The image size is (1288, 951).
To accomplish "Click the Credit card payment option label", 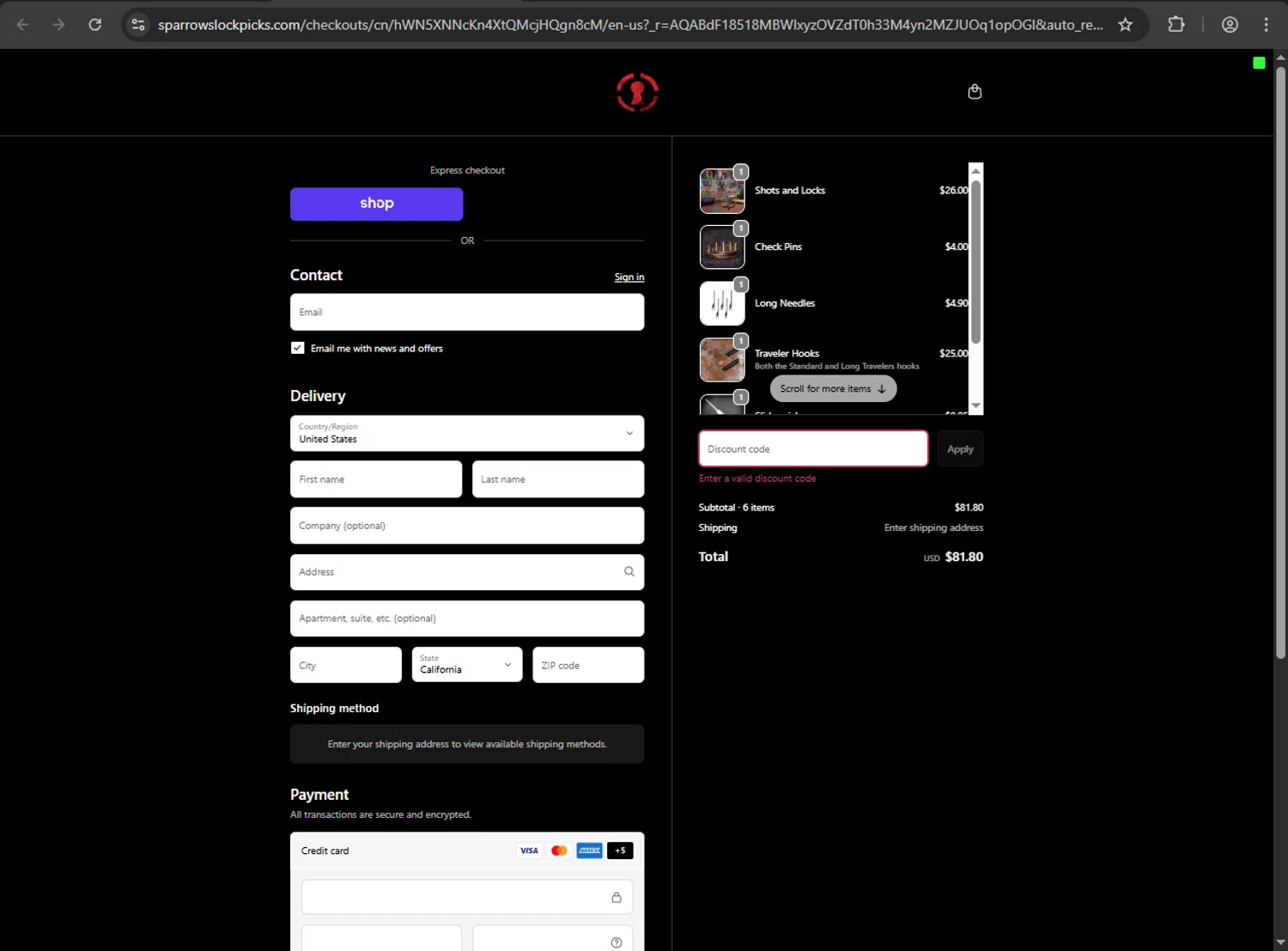I will coord(325,850).
